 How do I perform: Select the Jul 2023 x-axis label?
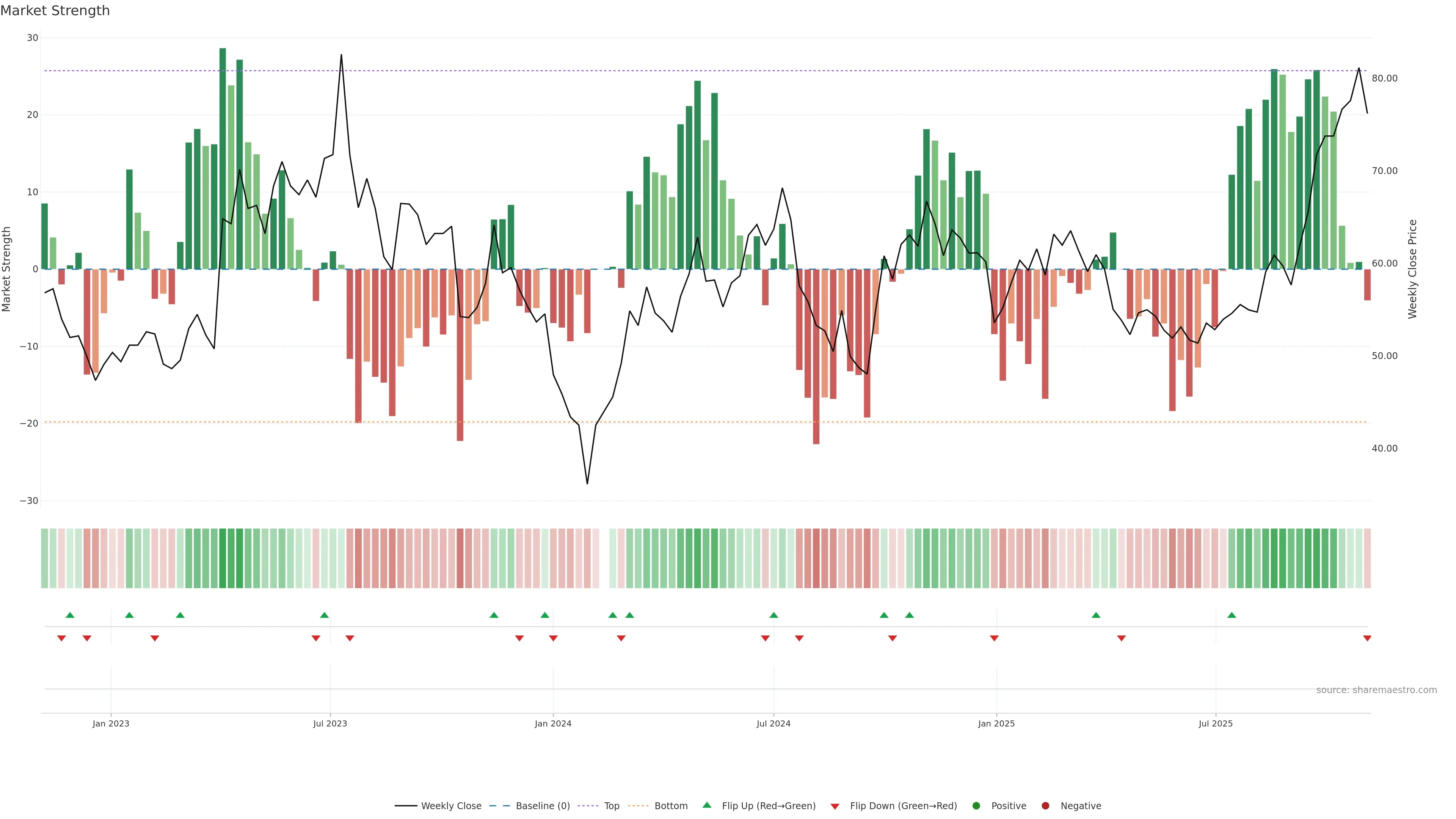click(x=330, y=723)
